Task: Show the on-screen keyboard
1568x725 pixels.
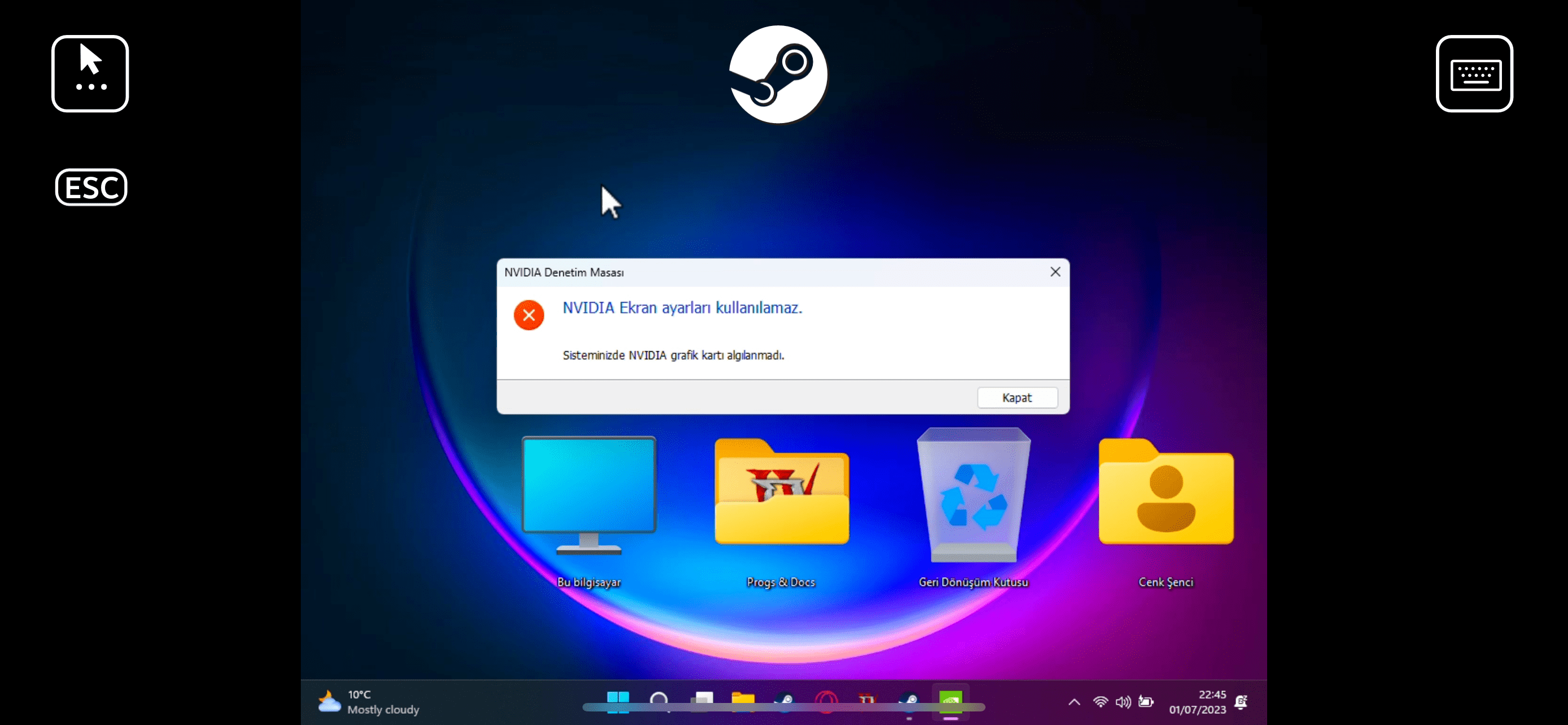Action: click(1474, 73)
